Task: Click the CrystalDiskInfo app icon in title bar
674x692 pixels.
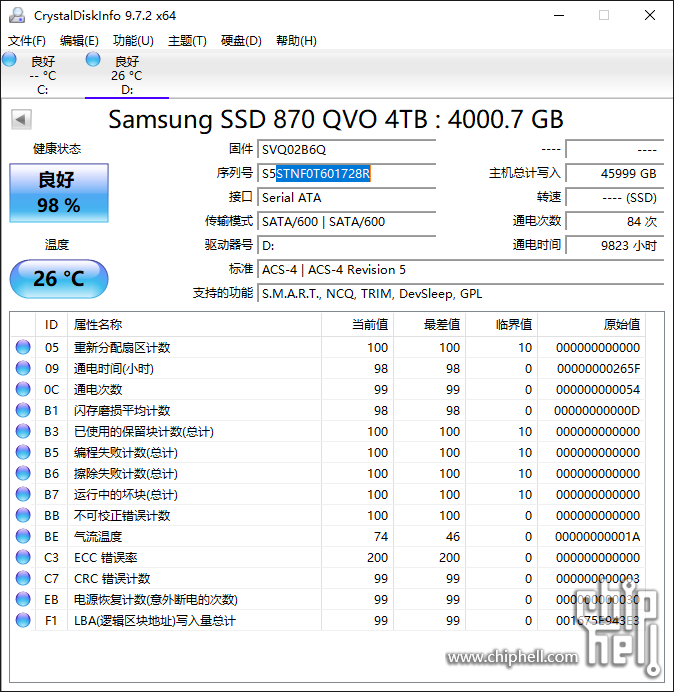Action: [x=17, y=15]
